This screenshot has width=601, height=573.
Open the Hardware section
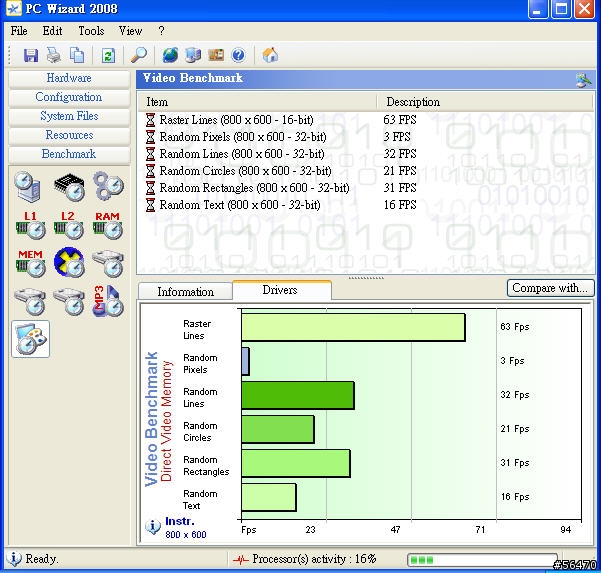pyautogui.click(x=69, y=78)
